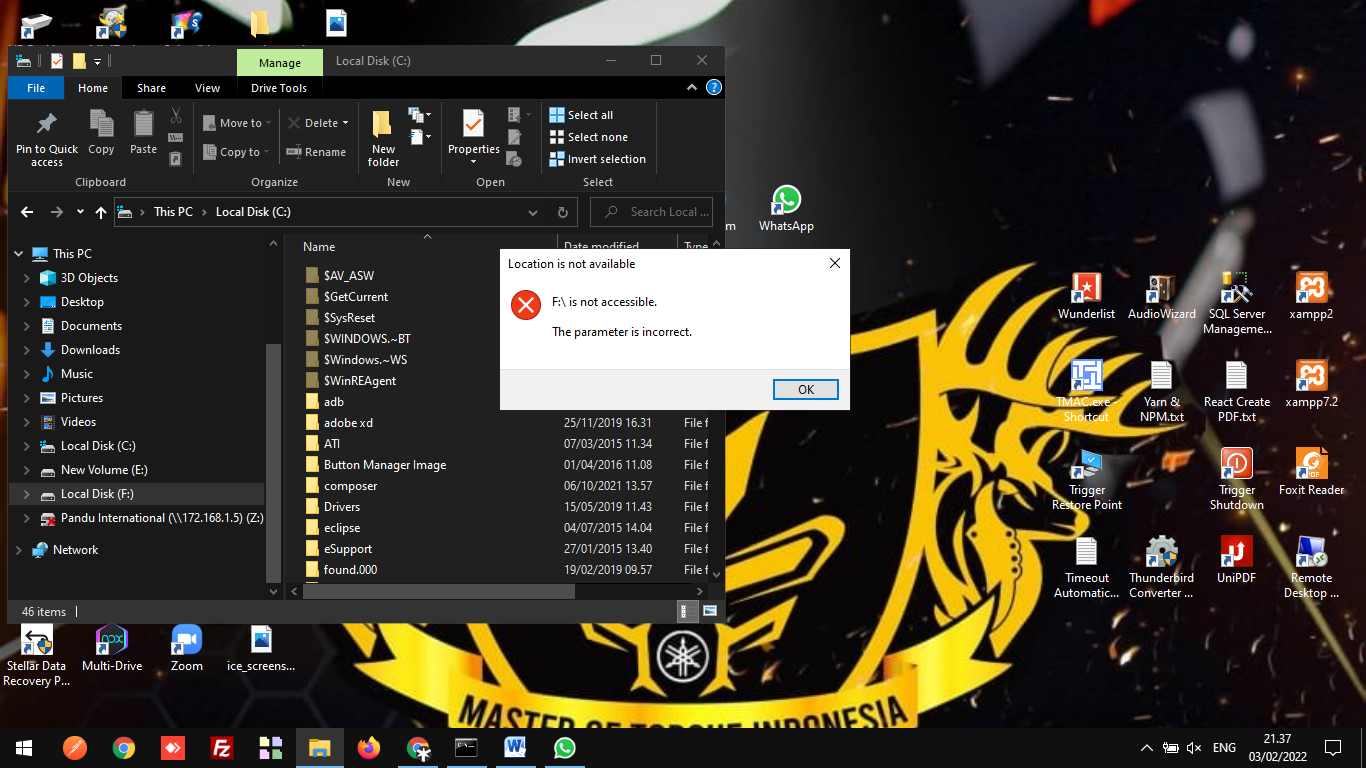
Task: Open UniPDF desktop shortcut
Action: click(1237, 560)
